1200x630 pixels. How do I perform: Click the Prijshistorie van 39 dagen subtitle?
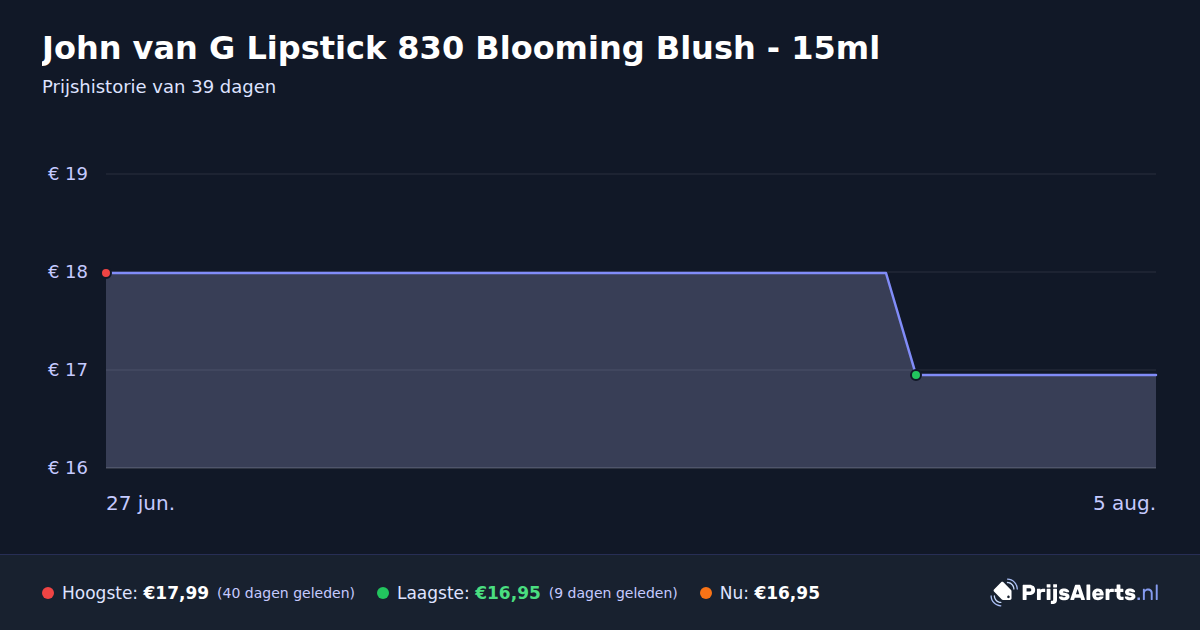point(159,87)
